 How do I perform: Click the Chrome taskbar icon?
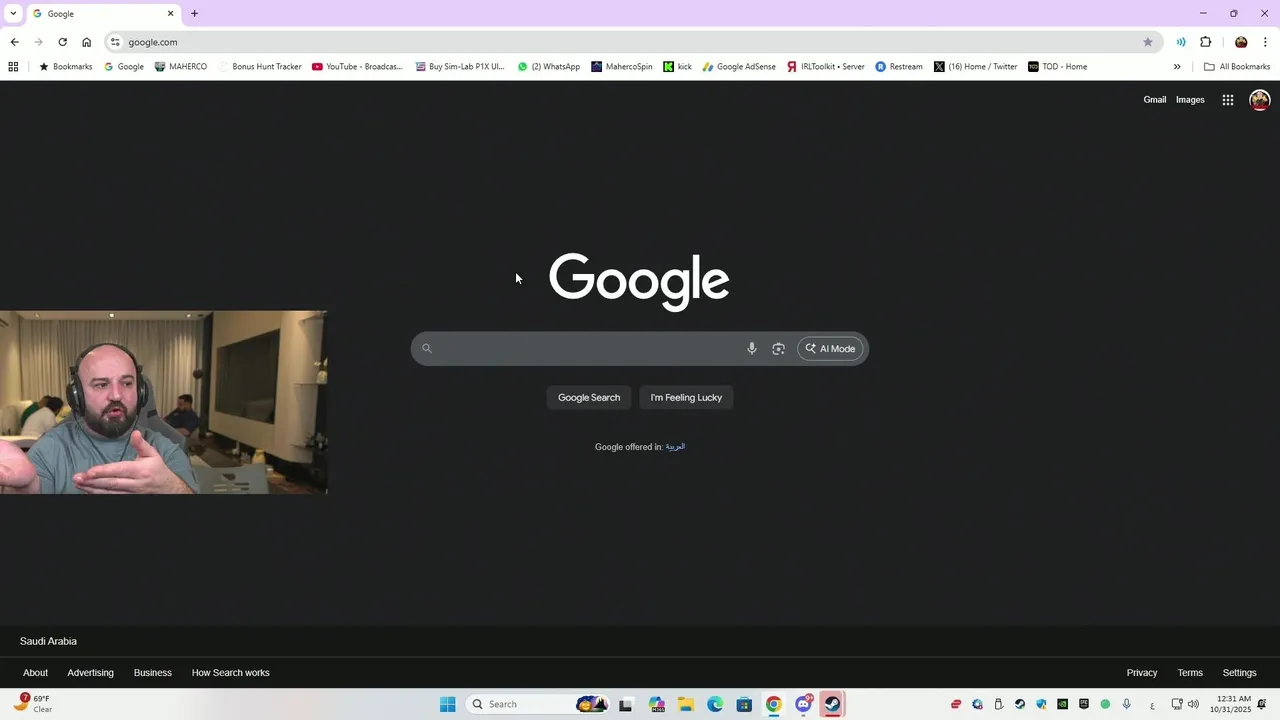point(773,704)
